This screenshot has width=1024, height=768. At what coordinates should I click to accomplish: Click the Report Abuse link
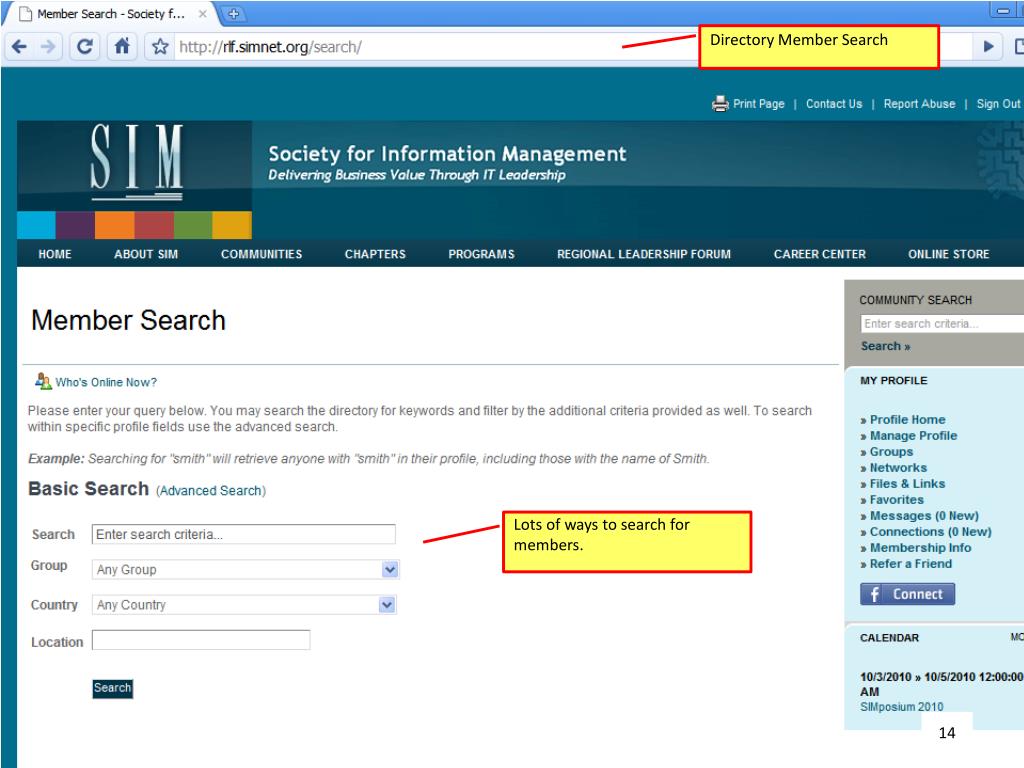click(x=920, y=104)
